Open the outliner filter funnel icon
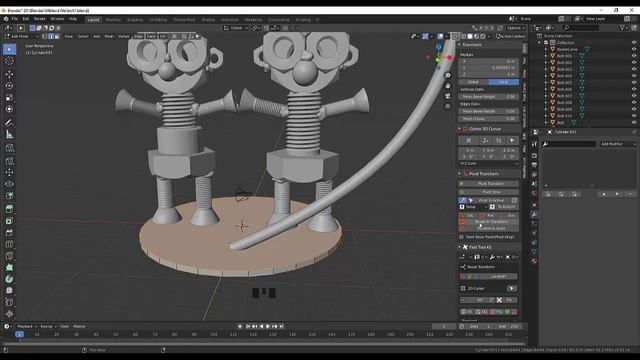This screenshot has width=640, height=360. [x=622, y=27]
